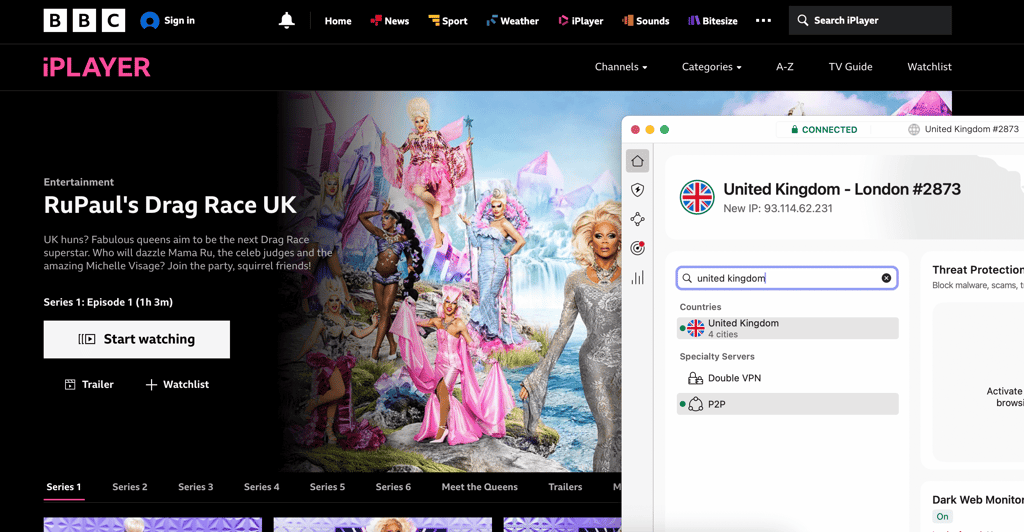
Task: Open the more menu ellipsis
Action: tap(763, 21)
